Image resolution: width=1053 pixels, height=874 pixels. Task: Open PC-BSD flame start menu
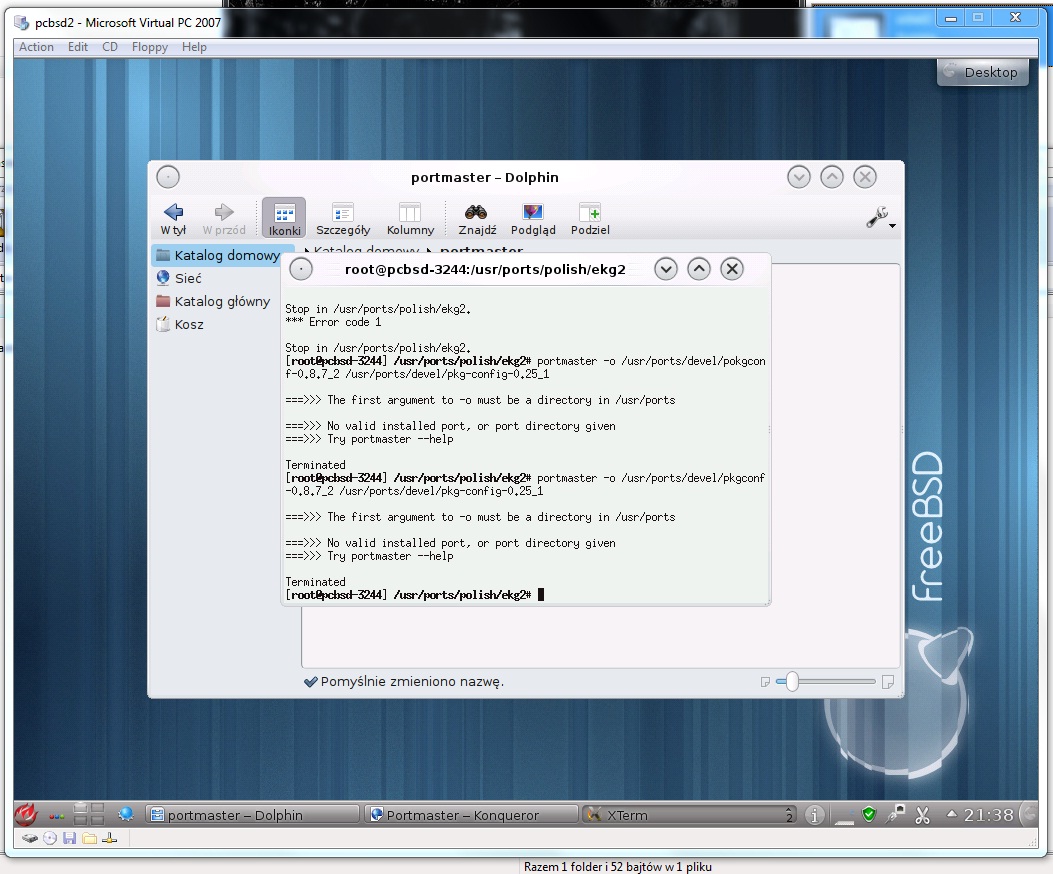[26, 815]
